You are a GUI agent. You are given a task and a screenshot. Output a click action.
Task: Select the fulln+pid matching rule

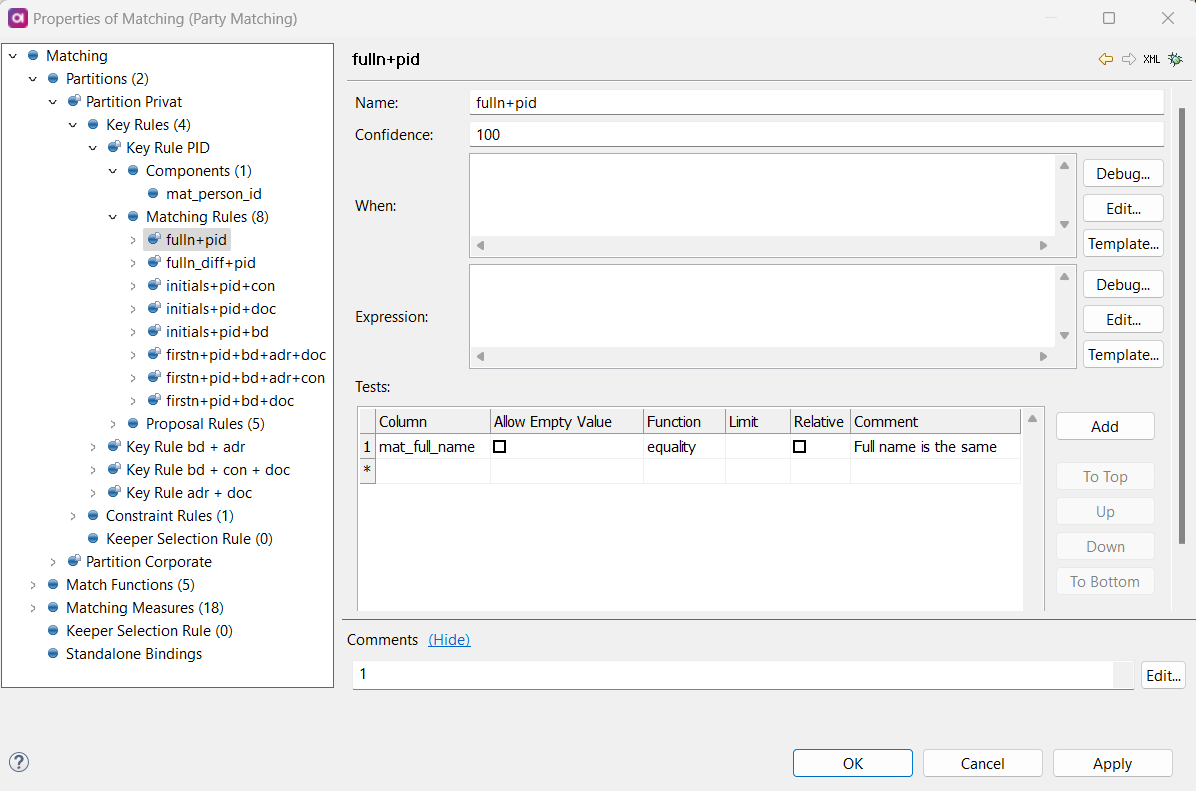pyautogui.click(x=196, y=240)
